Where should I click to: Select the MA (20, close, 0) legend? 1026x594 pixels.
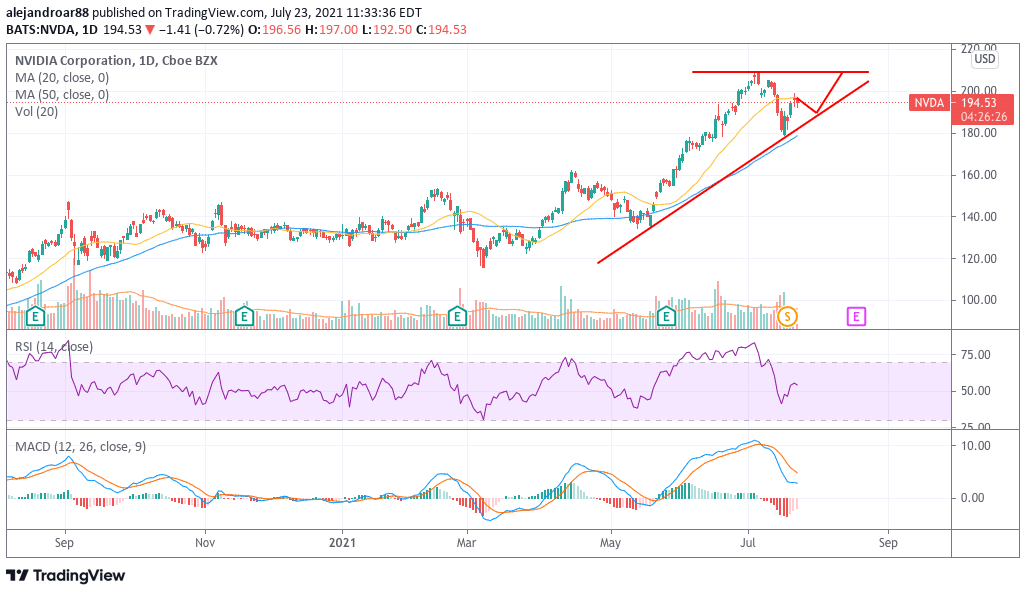(62, 77)
